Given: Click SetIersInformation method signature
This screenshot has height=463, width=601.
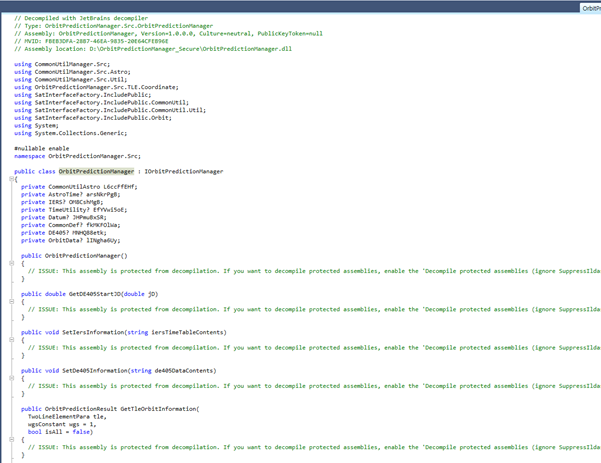Looking at the screenshot, I should pyautogui.click(x=124, y=332).
